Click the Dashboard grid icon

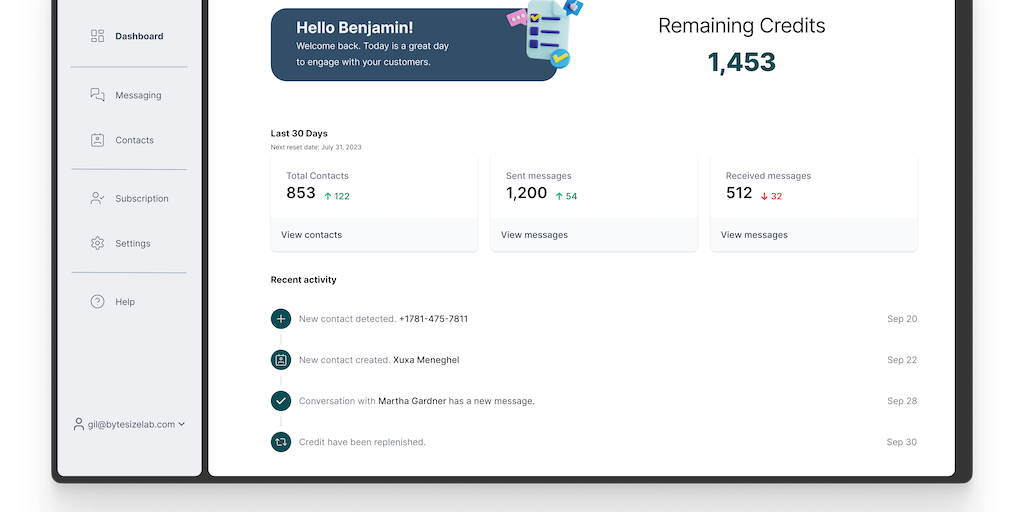click(x=97, y=36)
